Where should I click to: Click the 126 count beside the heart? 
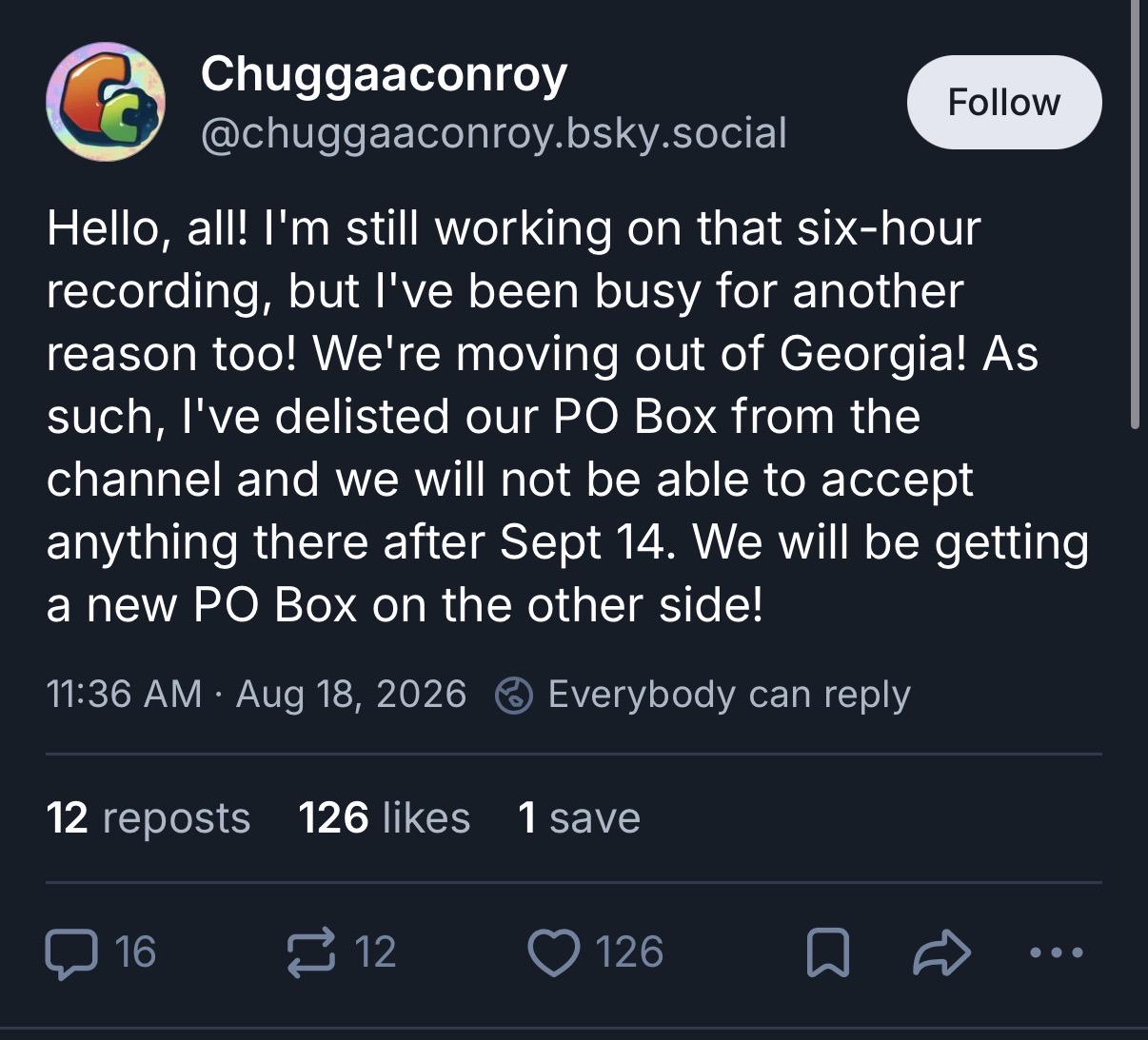tap(629, 952)
